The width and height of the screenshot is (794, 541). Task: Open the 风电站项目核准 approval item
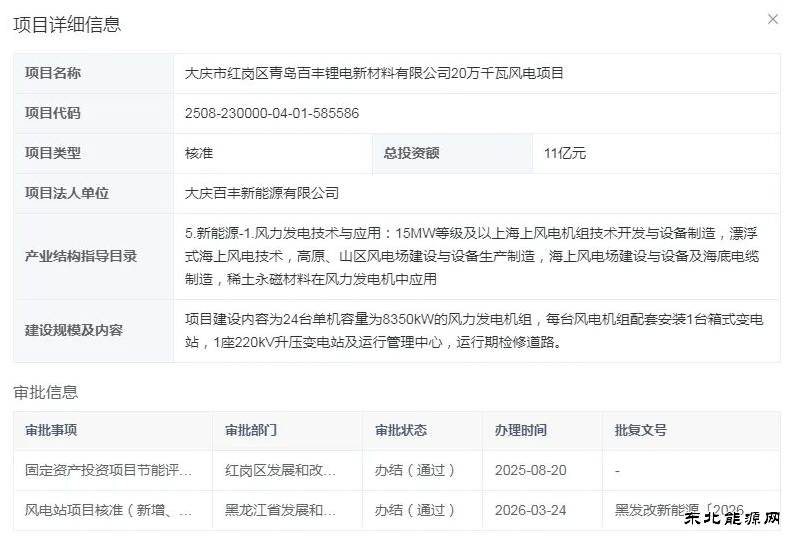click(109, 510)
